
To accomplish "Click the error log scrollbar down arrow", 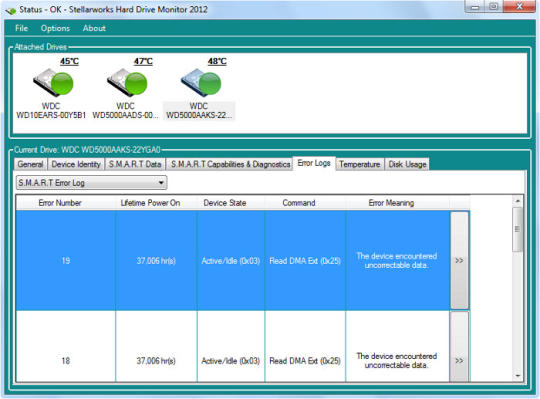I will (518, 376).
